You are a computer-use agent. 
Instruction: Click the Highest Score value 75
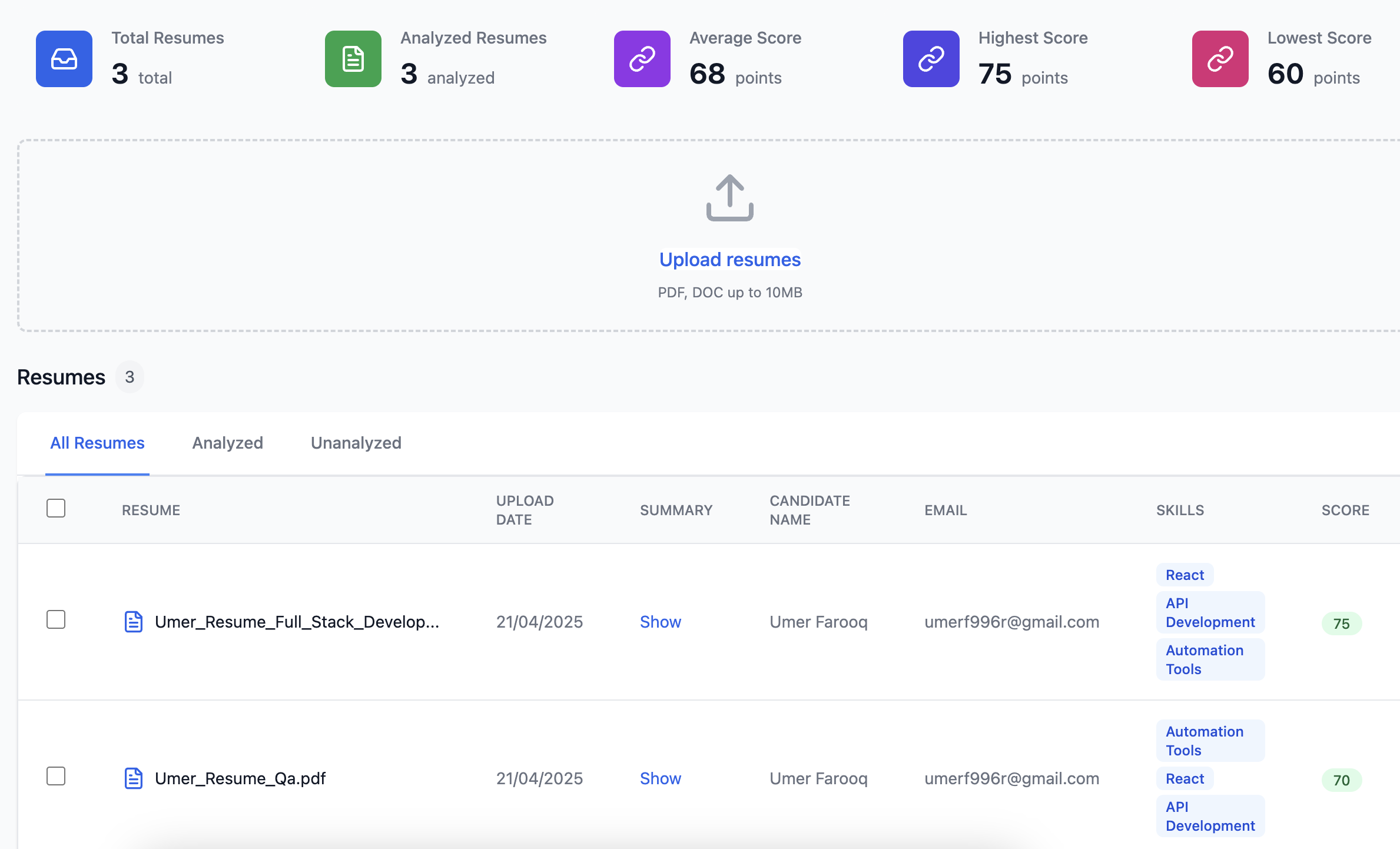click(995, 74)
